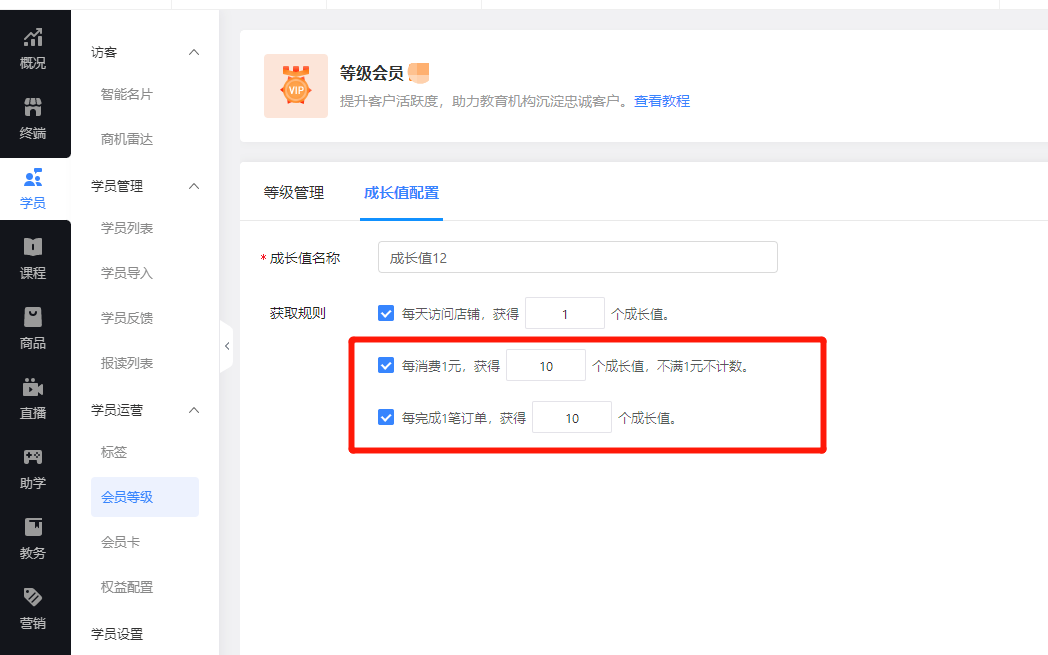1048x655 pixels.
Task: Collapse the 访客 menu group
Action: pos(194,52)
